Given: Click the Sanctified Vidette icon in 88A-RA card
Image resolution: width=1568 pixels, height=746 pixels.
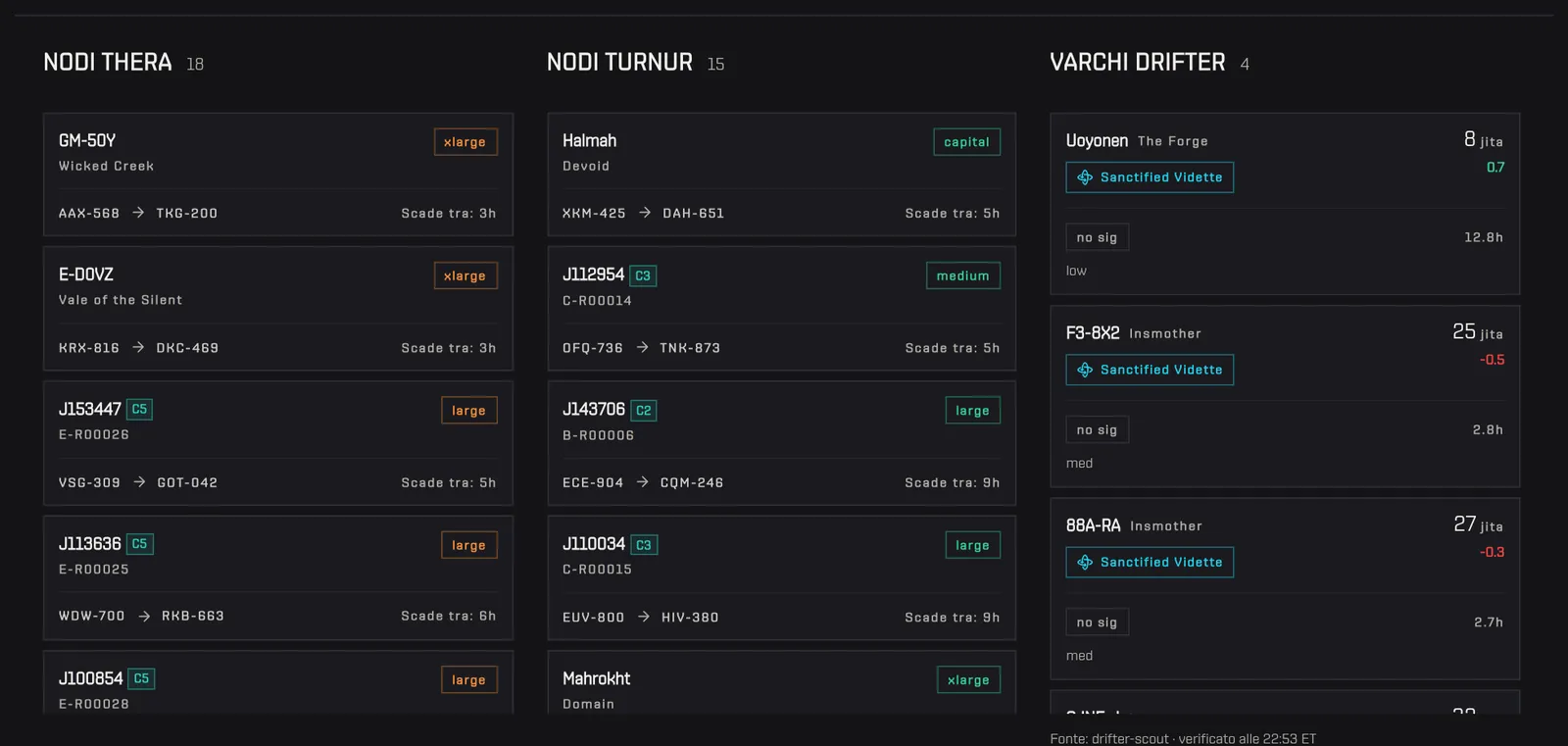Looking at the screenshot, I should click(1085, 563).
